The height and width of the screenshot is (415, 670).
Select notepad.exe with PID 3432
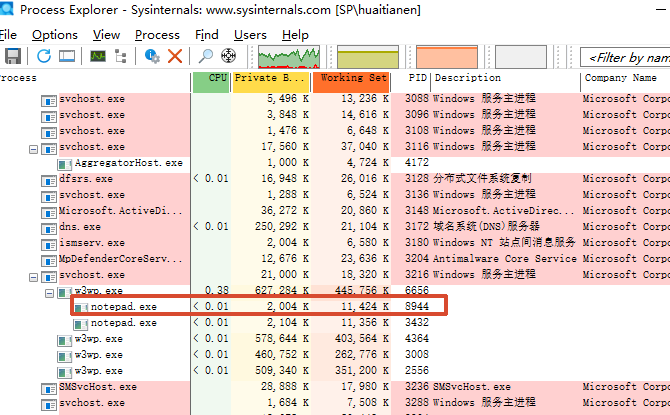point(123,323)
